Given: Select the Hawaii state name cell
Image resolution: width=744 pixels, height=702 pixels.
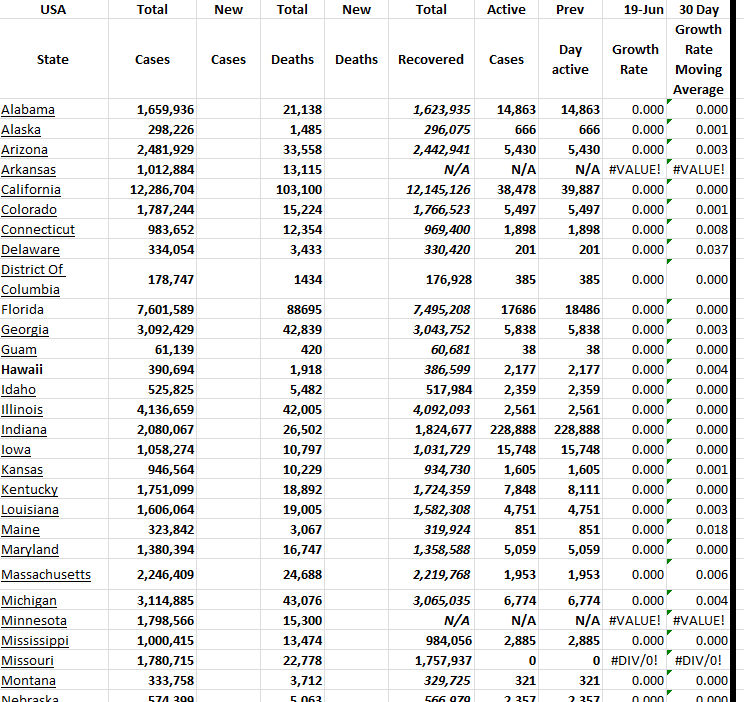Looking at the screenshot, I should (22, 370).
